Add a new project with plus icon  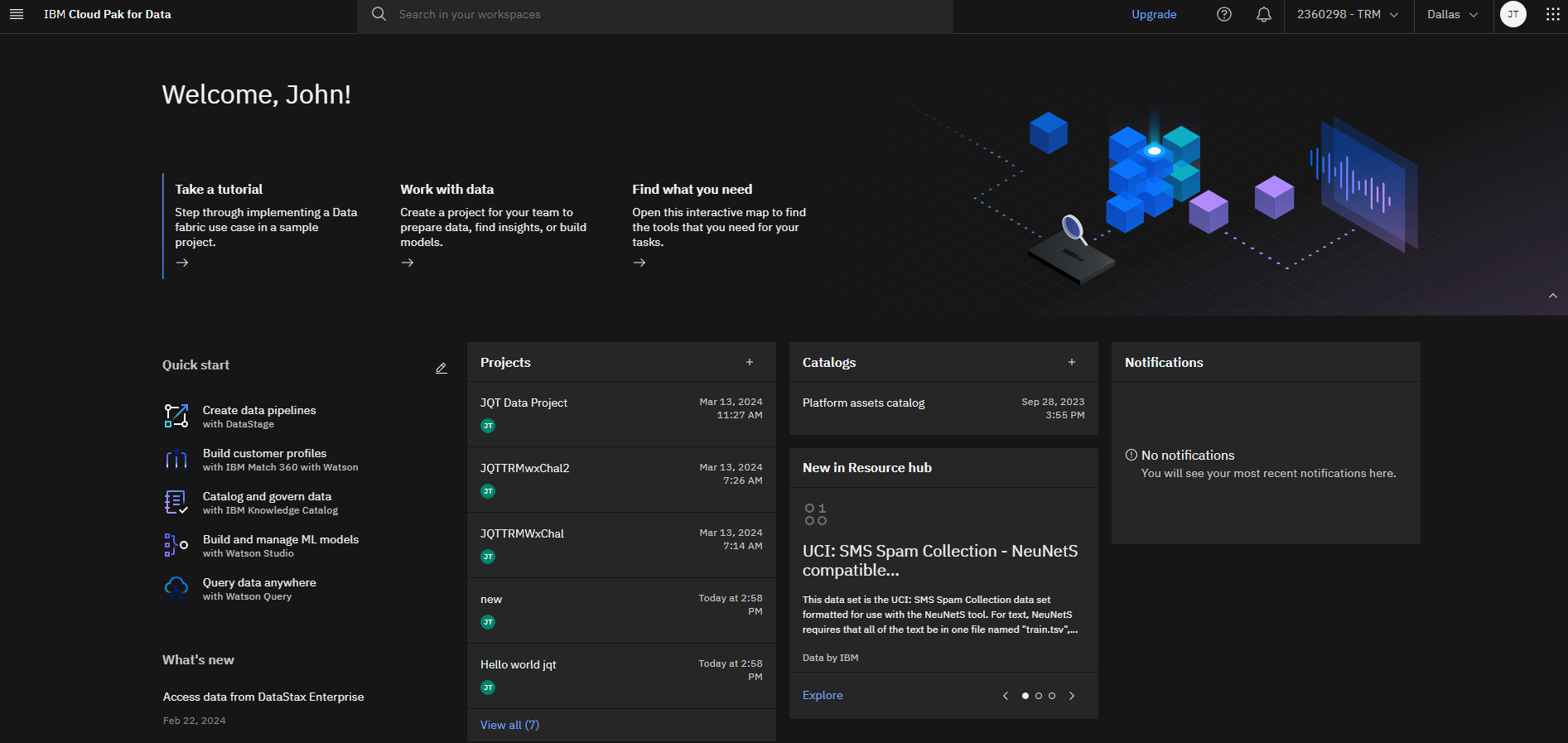pos(750,362)
